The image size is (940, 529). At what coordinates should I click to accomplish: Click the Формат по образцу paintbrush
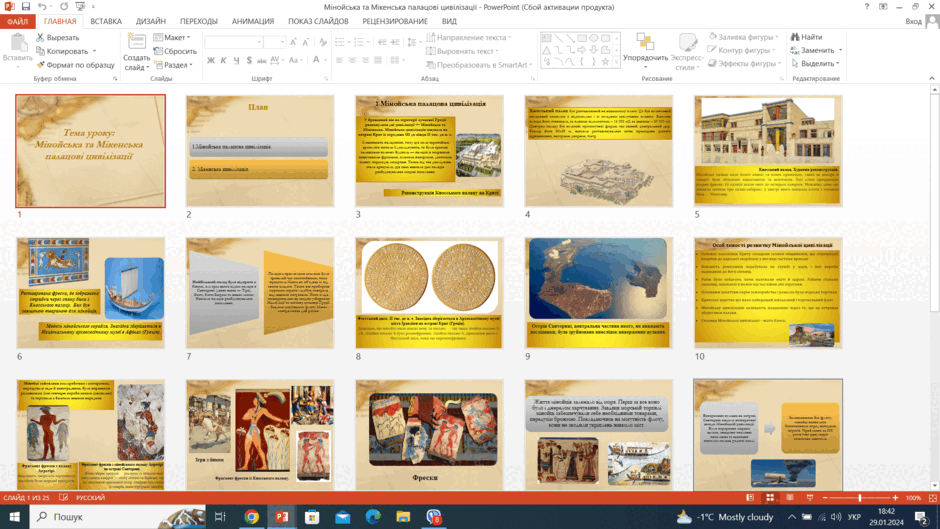pos(40,65)
